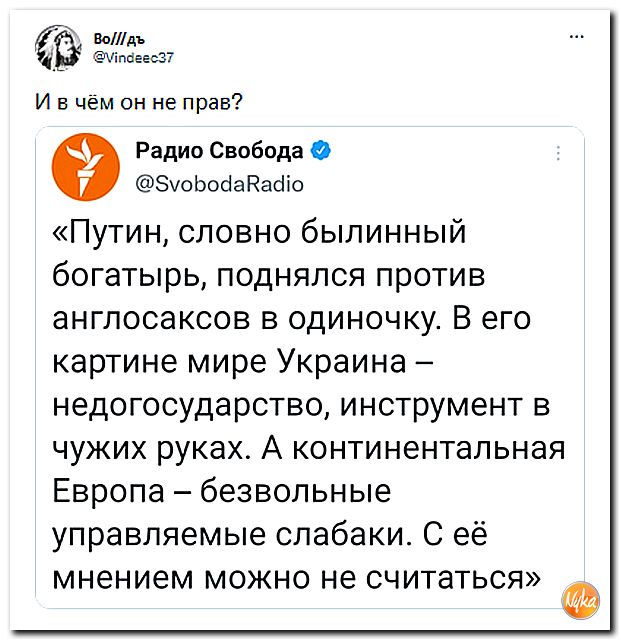Image resolution: width=621 pixels, height=641 pixels.
Task: Click the line "чужих руках. А континентальная"
Action: pos(309,448)
